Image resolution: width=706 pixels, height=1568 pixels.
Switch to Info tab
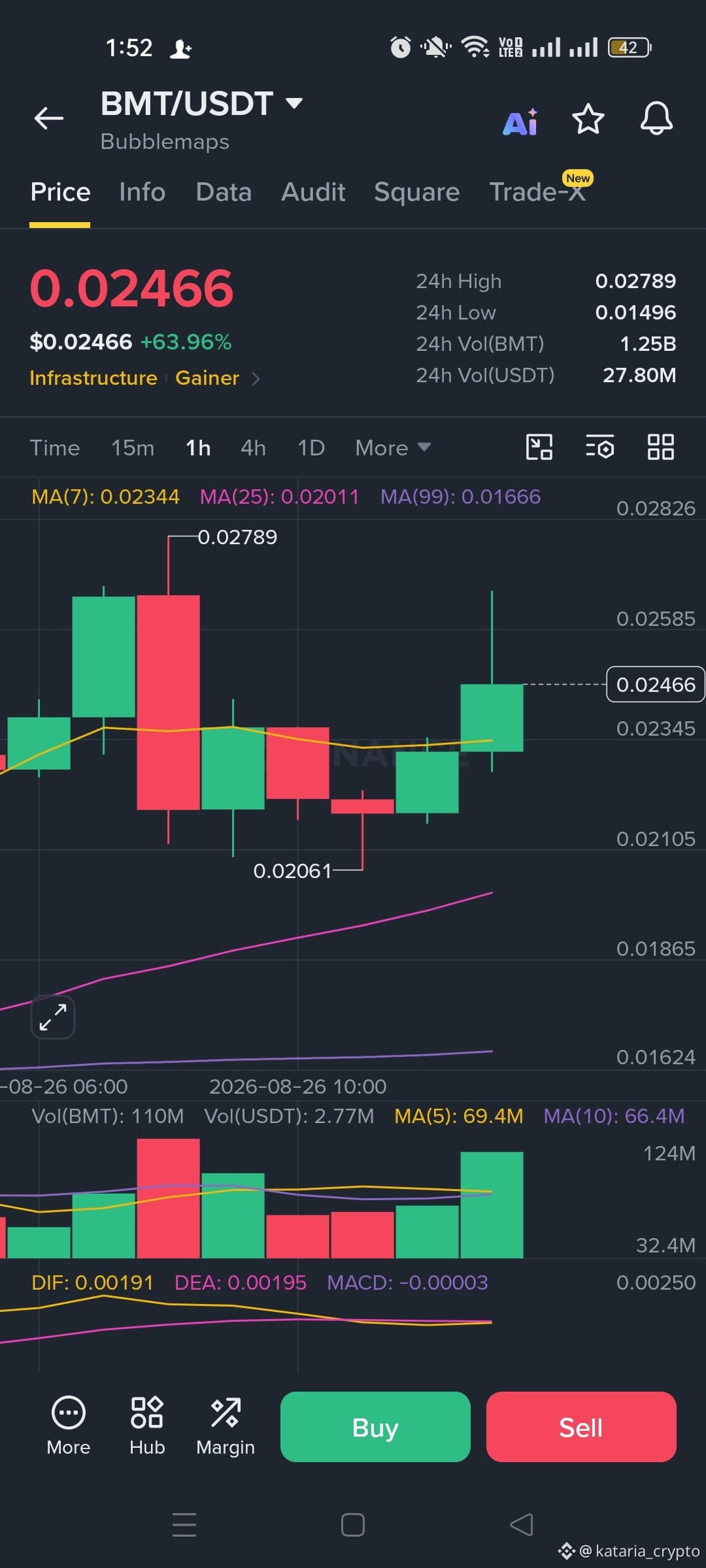point(142,192)
